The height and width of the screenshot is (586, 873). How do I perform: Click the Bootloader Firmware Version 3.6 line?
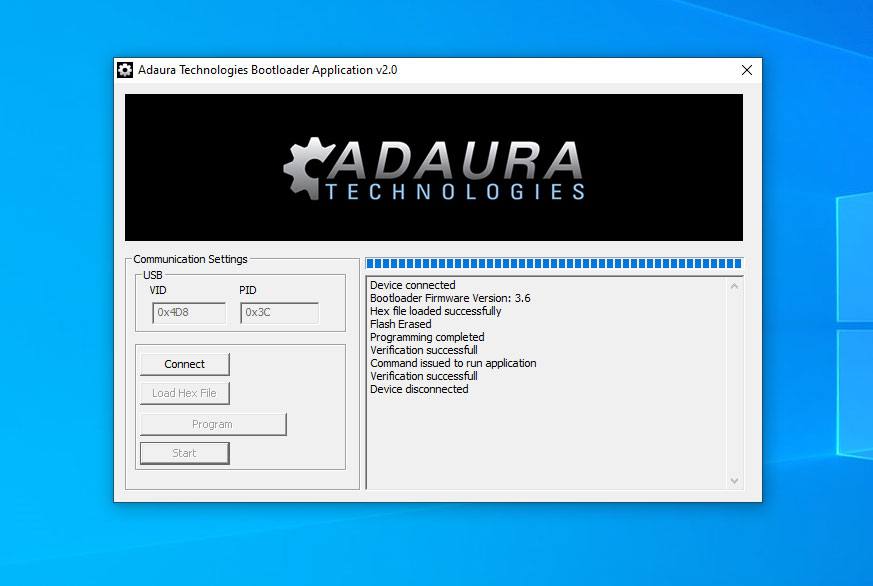click(x=450, y=298)
